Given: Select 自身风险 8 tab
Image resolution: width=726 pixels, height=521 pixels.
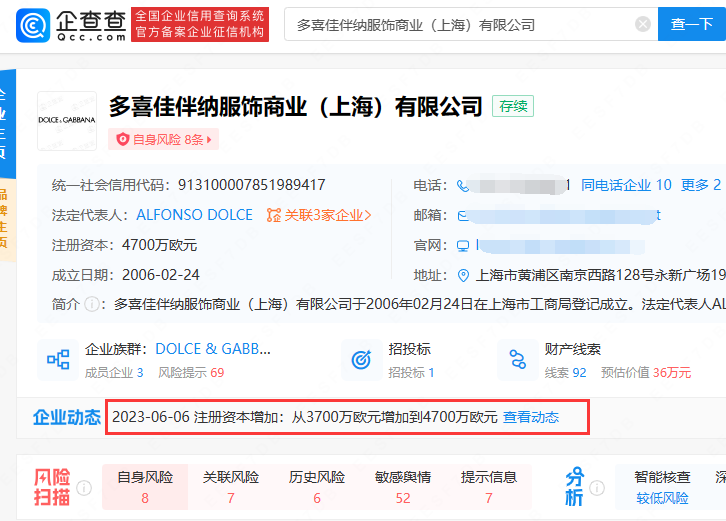Looking at the screenshot, I should [x=145, y=487].
